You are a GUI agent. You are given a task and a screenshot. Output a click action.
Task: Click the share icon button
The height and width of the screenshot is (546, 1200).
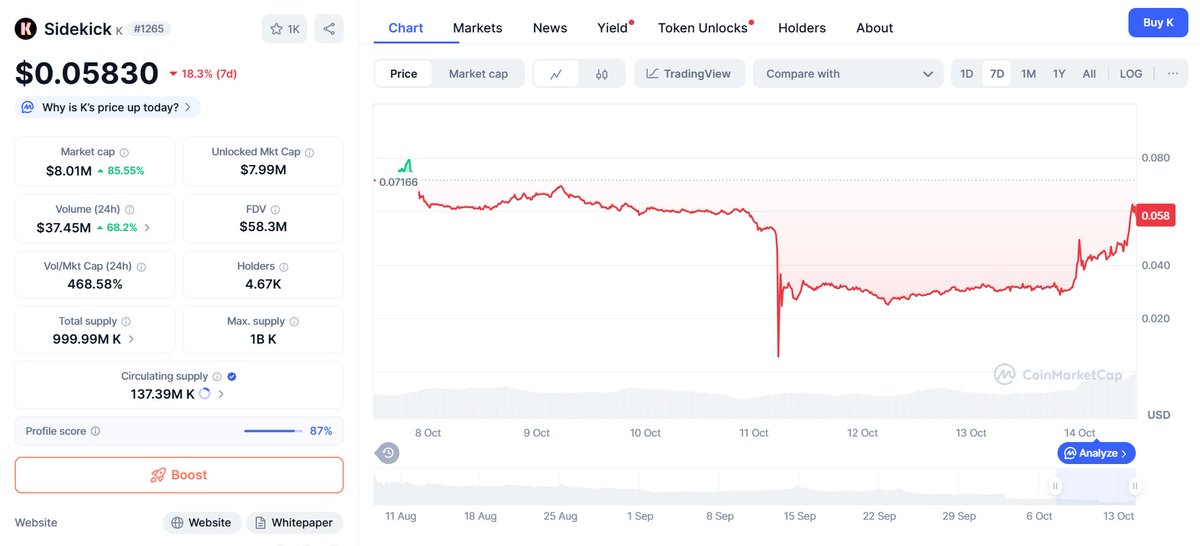point(328,28)
